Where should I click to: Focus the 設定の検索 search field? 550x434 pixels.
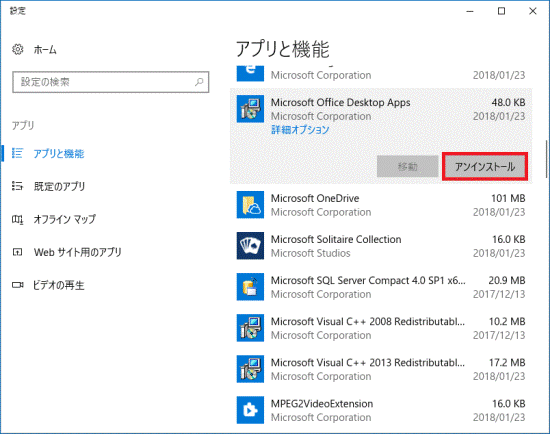point(110,82)
